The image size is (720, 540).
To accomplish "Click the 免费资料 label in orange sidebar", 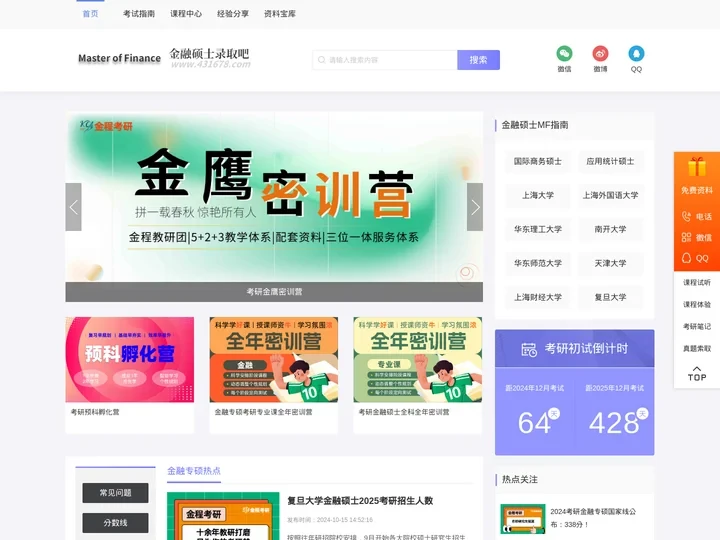I will click(x=697, y=190).
